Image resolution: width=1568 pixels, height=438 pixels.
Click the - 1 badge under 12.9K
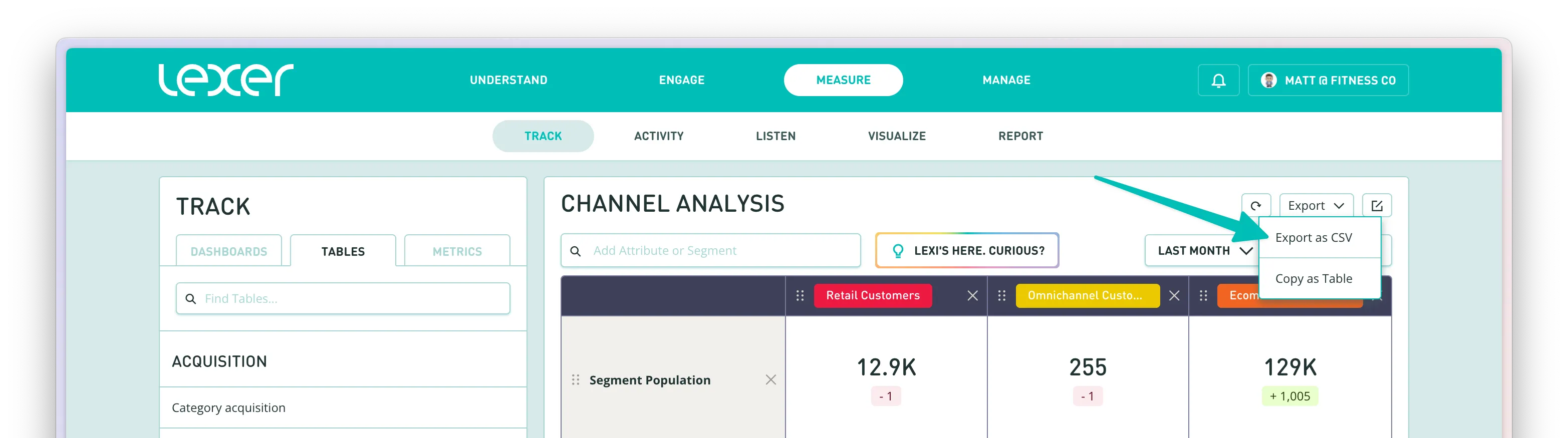coord(886,396)
